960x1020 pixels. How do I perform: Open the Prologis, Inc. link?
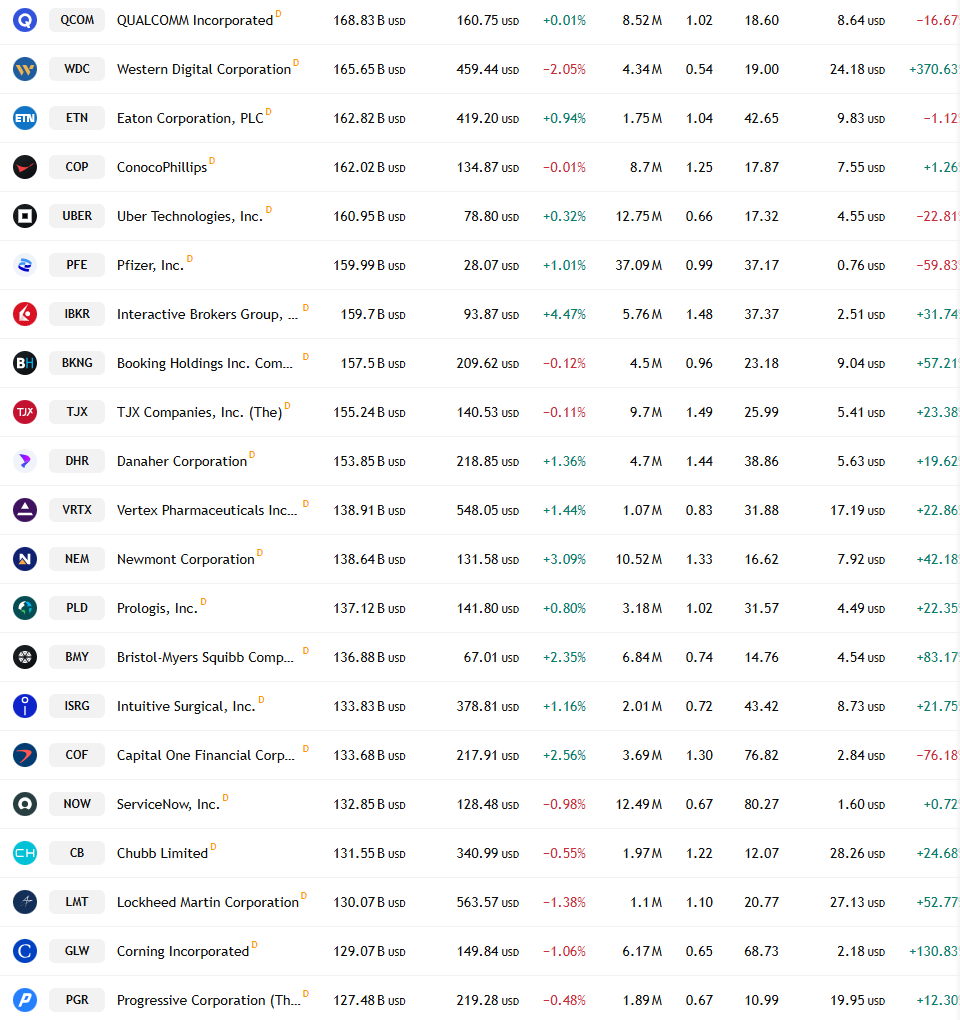pos(157,609)
